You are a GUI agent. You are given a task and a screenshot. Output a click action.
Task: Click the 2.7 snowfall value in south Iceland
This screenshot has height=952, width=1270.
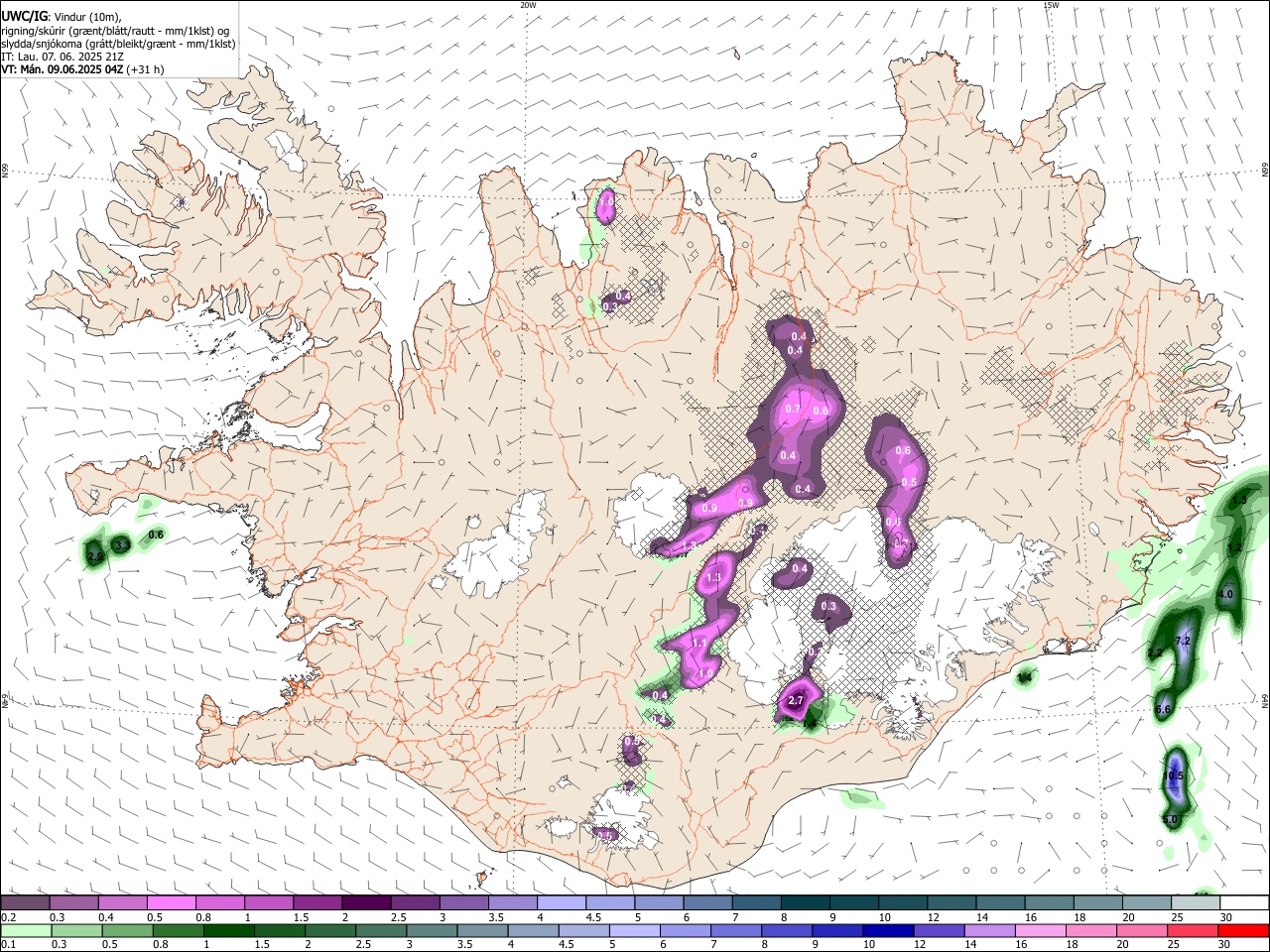point(795,700)
